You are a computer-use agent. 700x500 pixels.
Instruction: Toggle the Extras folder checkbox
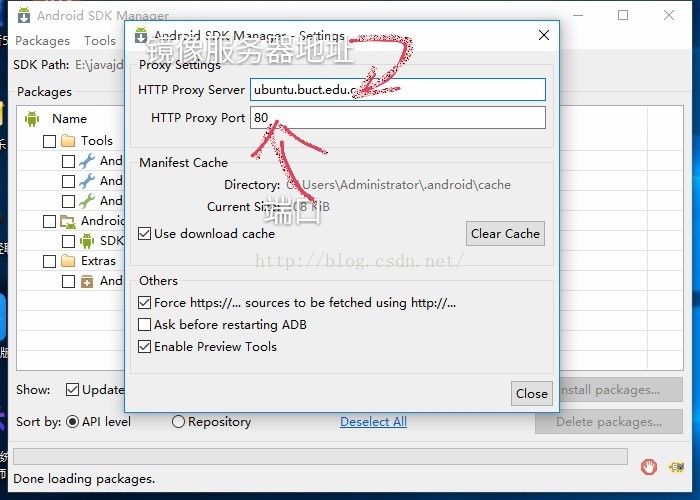tap(49, 261)
